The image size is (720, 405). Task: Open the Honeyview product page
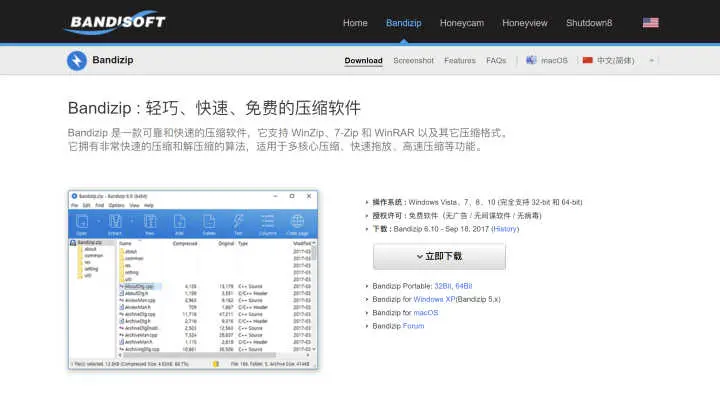coord(524,23)
